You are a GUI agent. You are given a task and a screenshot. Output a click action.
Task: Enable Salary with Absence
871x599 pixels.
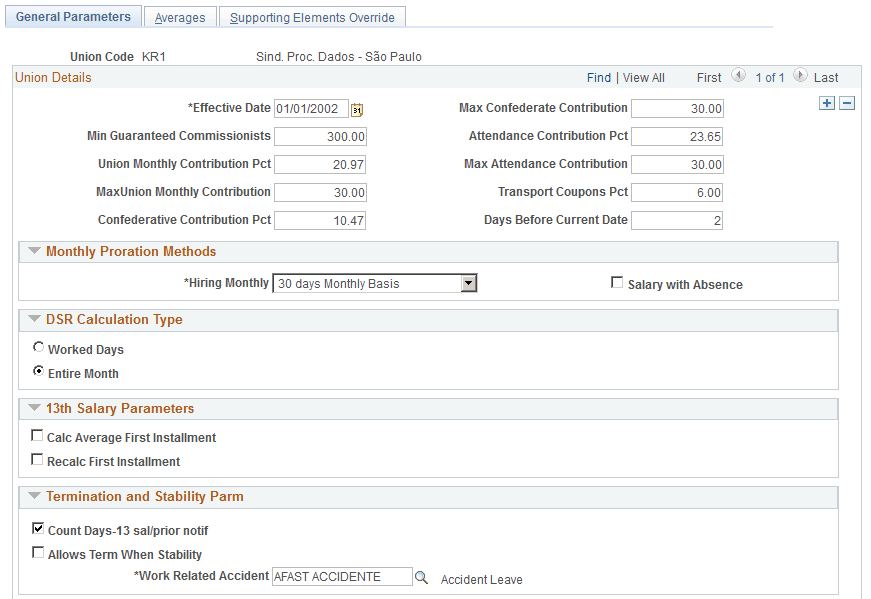click(x=617, y=282)
